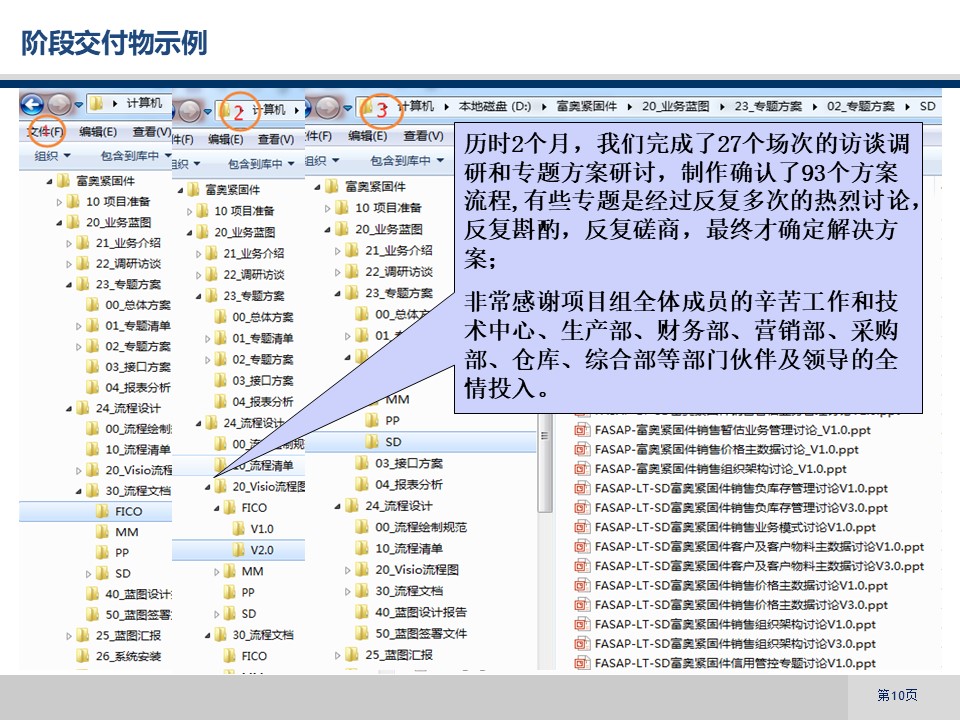Select the 40_蓝图设计报告 folder

click(x=420, y=612)
